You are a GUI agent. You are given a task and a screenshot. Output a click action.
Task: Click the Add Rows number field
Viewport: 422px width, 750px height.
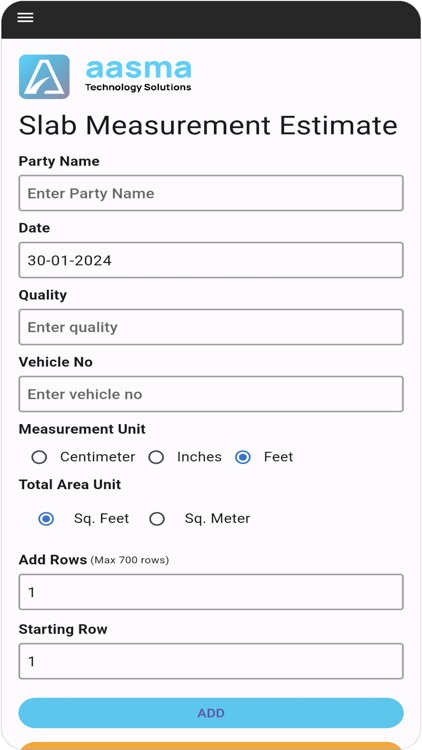(x=211, y=592)
